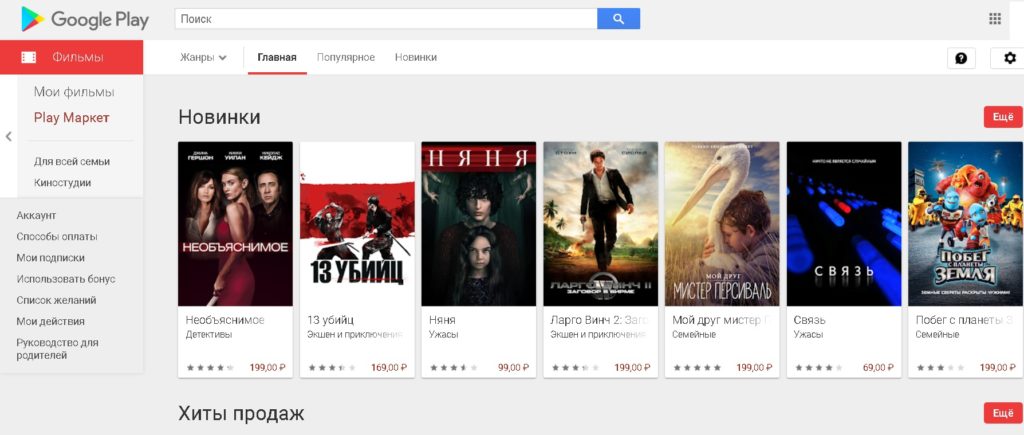Viewport: 1024px width, 435px height.
Task: Click the blue search magnifier button
Action: point(618,19)
